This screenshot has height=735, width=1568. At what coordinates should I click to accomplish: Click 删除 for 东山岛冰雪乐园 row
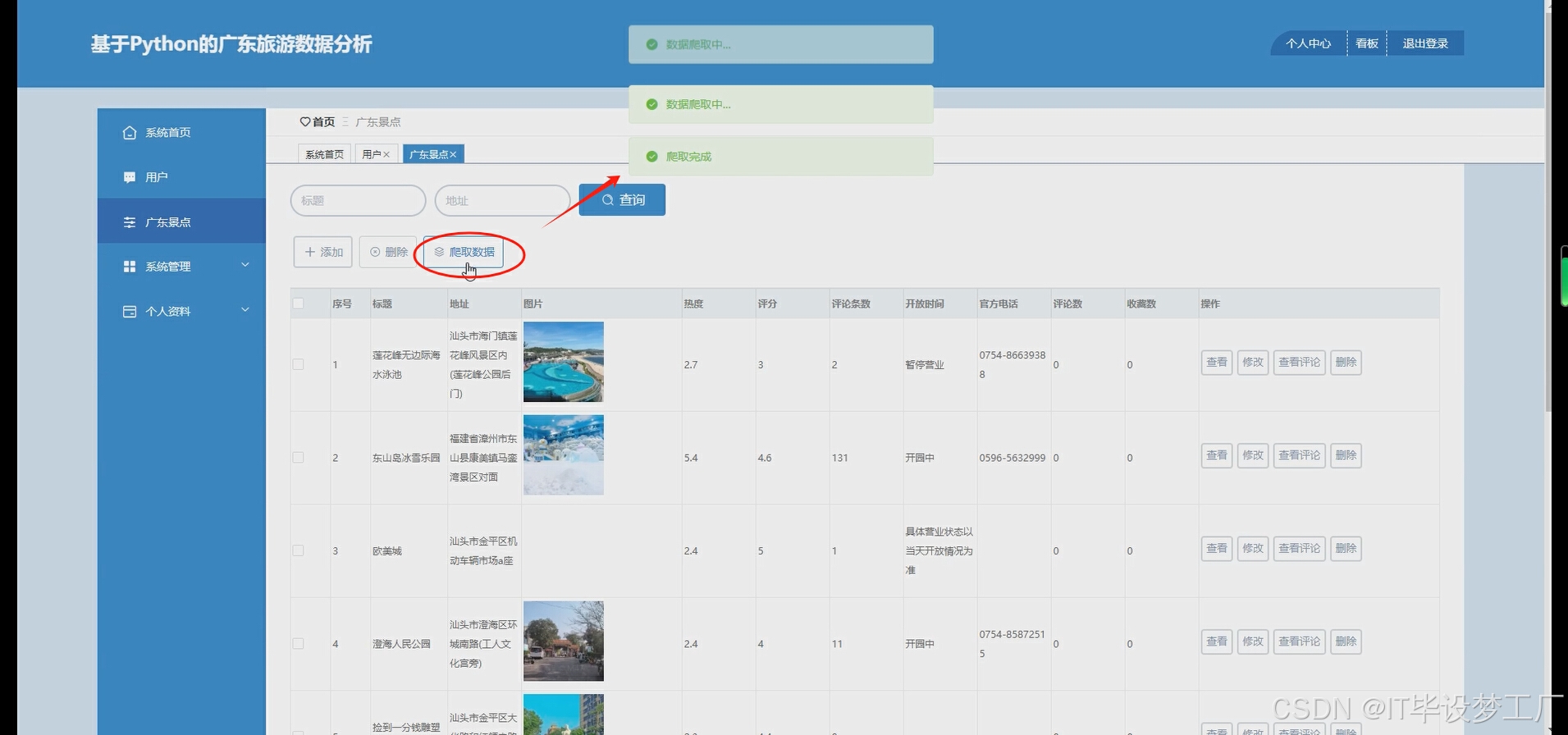point(1346,455)
